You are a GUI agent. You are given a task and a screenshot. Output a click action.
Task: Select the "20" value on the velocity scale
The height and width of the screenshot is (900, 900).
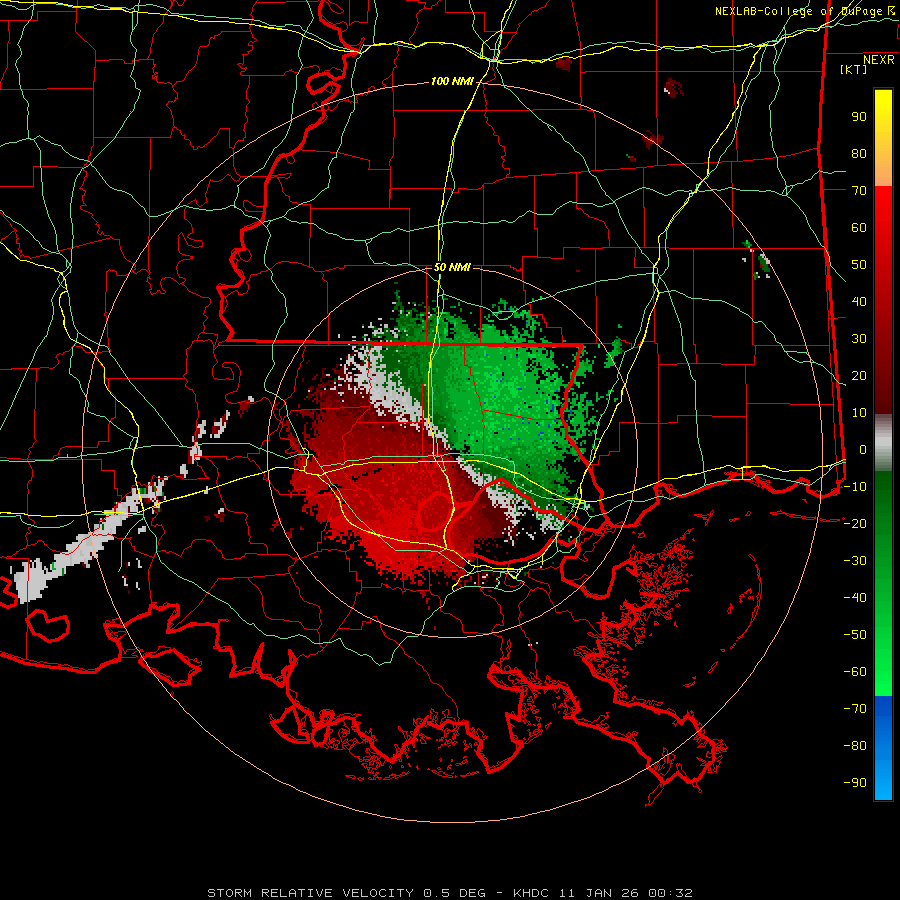[859, 375]
